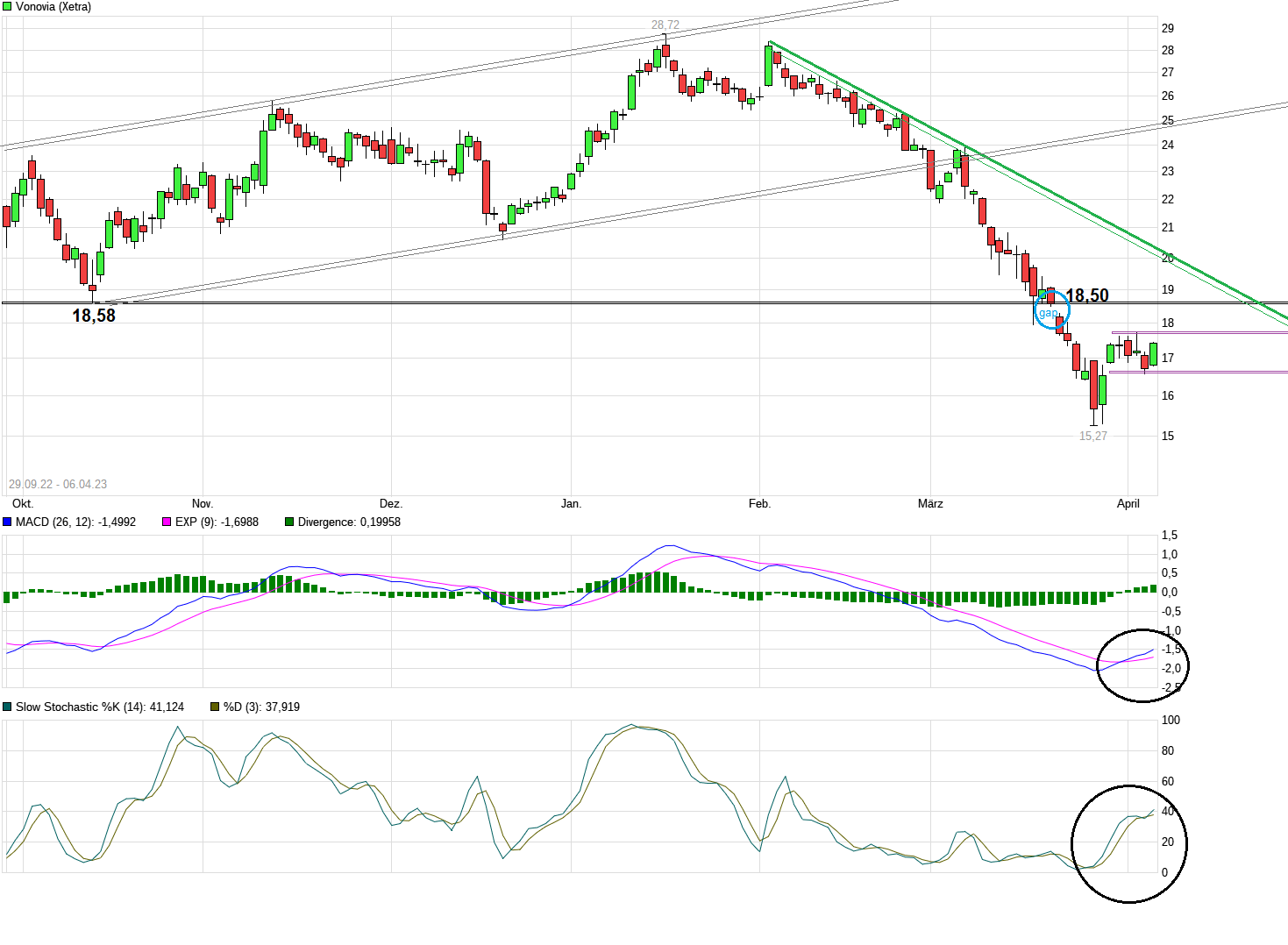
Task: Click the '29' price axis value
Action: point(1168,28)
